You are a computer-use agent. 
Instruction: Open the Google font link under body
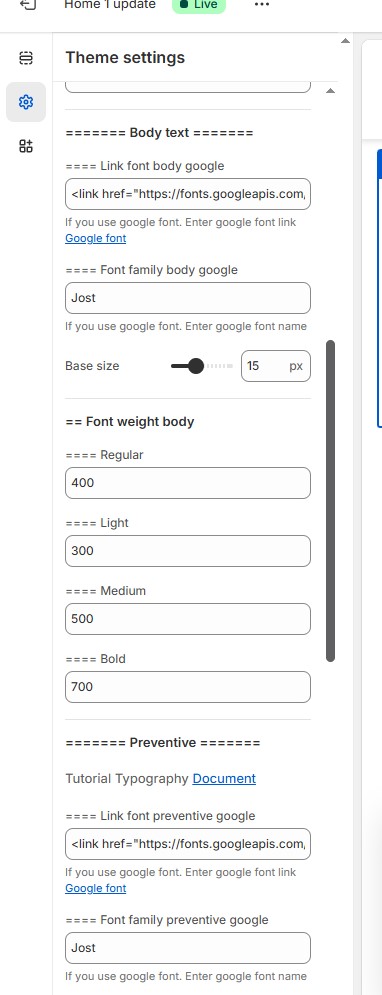point(95,238)
